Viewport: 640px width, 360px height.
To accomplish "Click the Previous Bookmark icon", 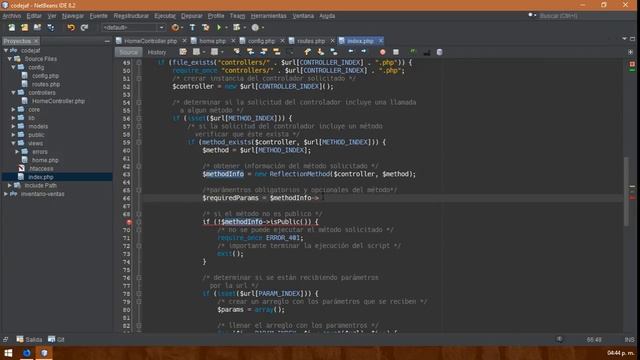I will point(307,52).
